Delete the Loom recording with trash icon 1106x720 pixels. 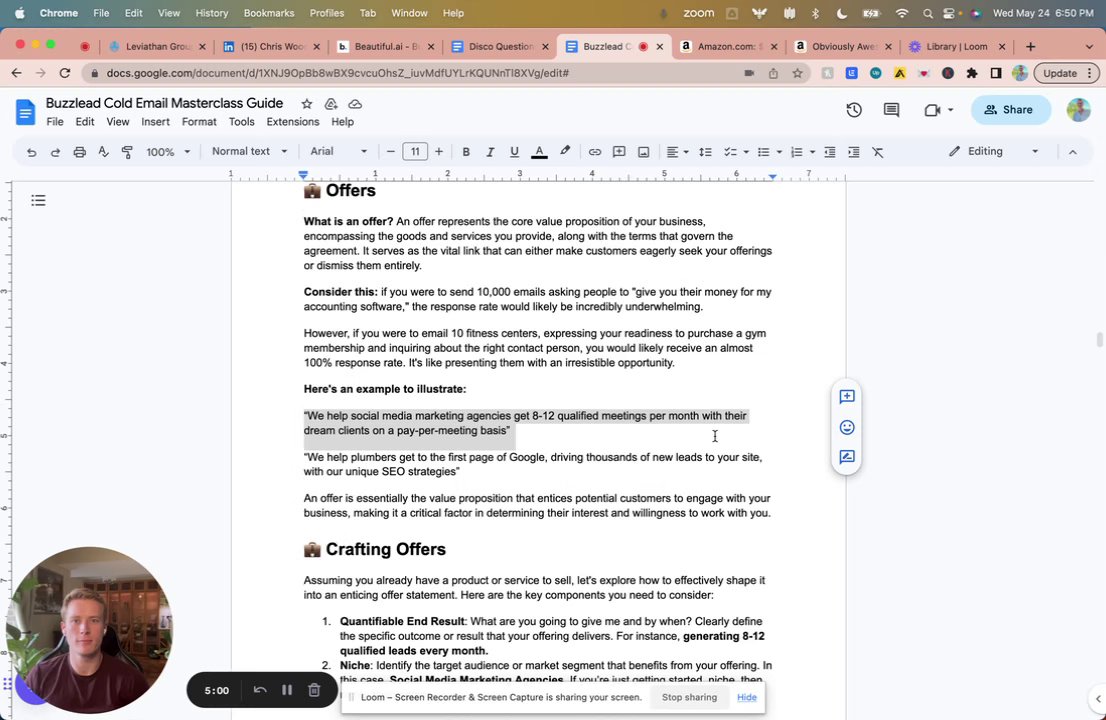315,690
